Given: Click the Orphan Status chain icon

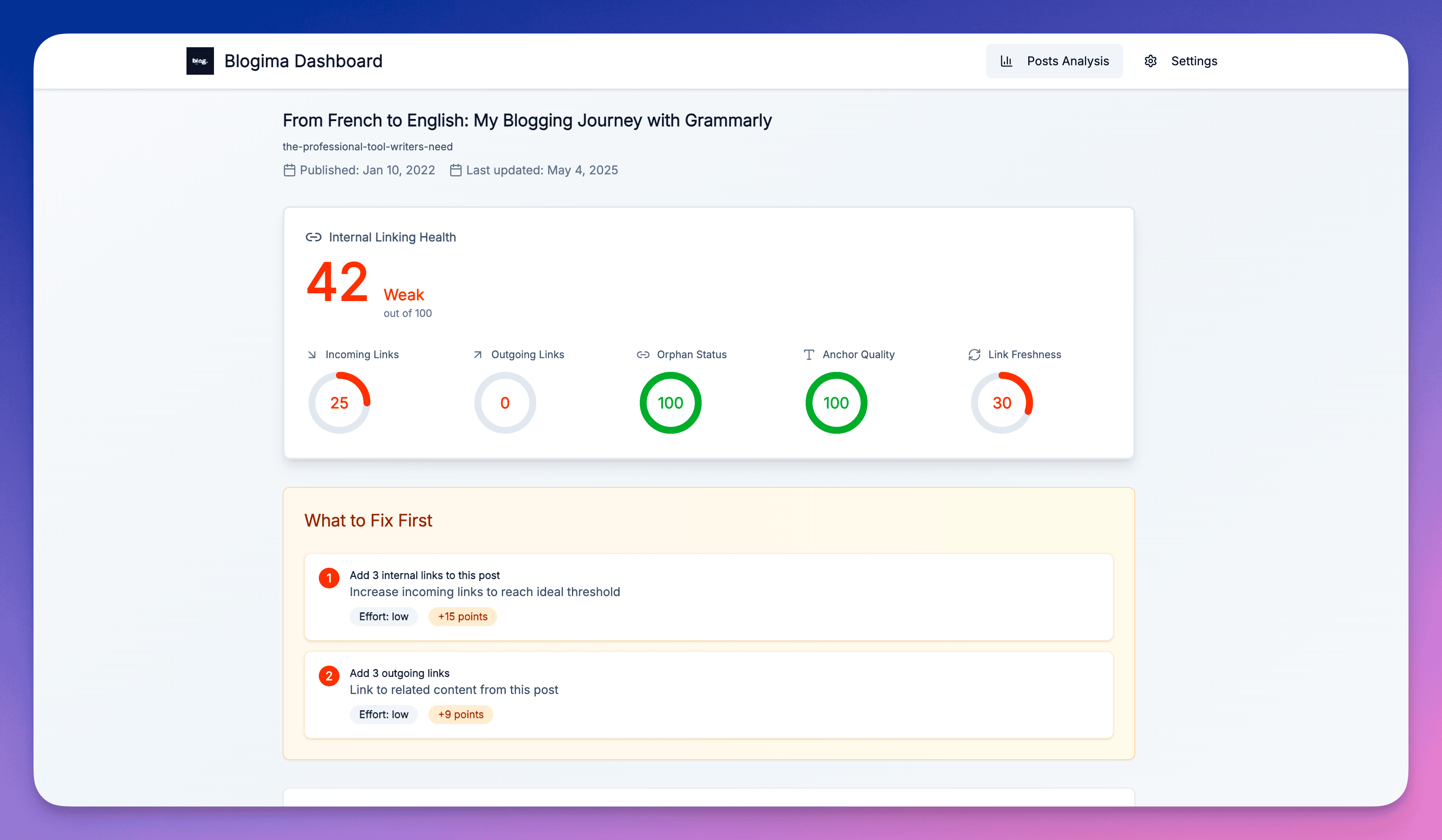Looking at the screenshot, I should click(x=643, y=354).
